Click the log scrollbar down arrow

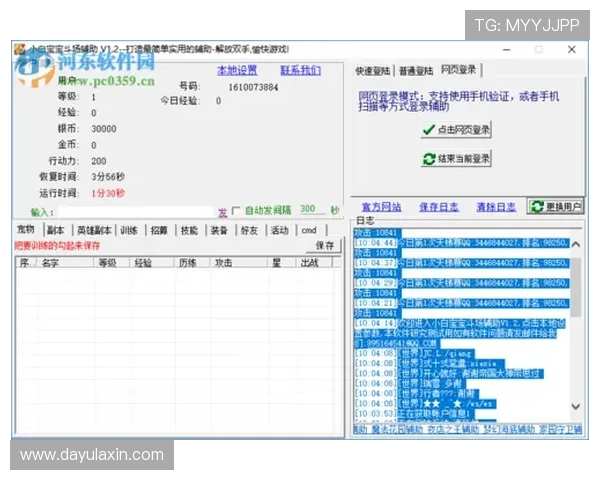[x=576, y=407]
